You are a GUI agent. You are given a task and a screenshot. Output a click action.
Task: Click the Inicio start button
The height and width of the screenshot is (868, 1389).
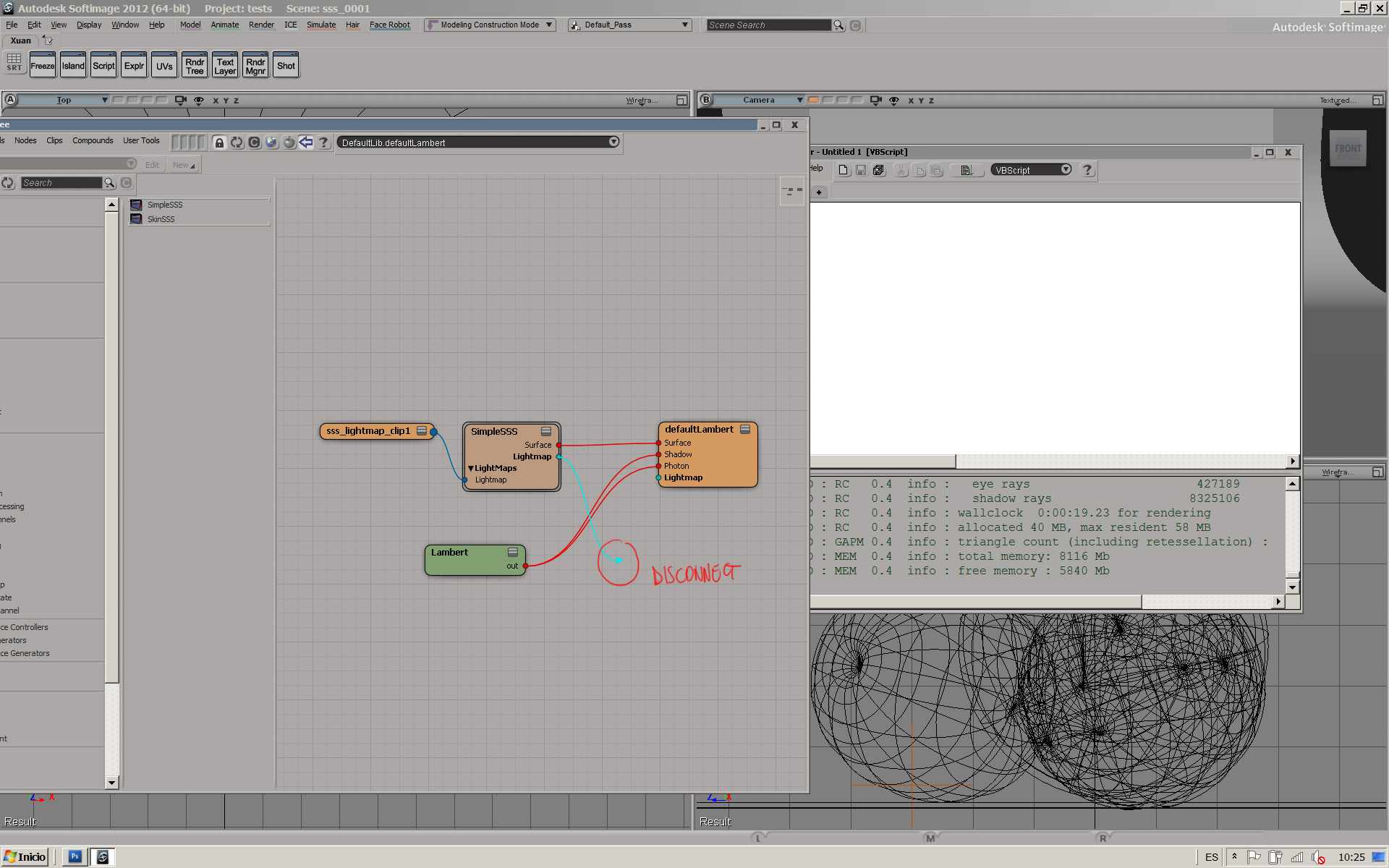tap(25, 857)
